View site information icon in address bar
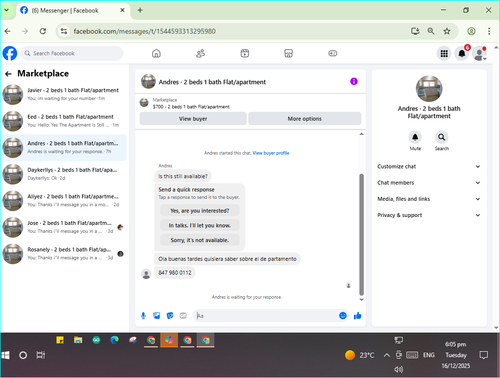The height and width of the screenshot is (378, 500). pos(64,31)
